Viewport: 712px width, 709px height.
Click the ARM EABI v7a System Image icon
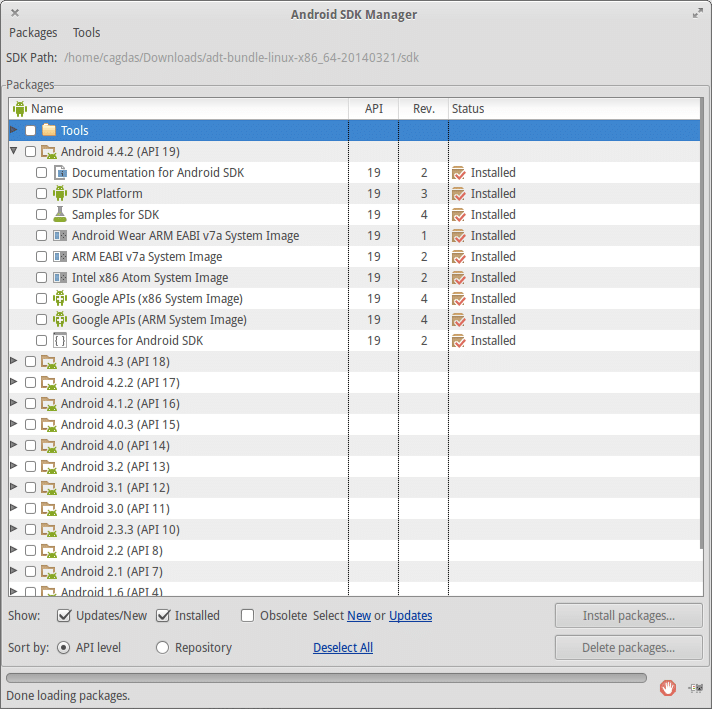click(60, 257)
